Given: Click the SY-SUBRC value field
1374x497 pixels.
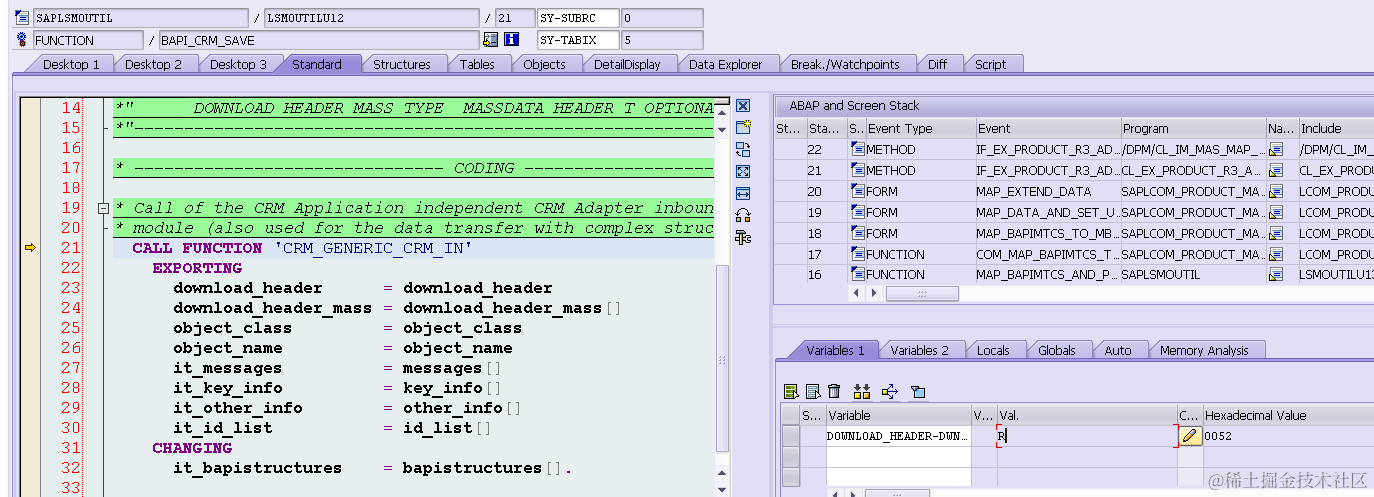Looking at the screenshot, I should (x=662, y=18).
